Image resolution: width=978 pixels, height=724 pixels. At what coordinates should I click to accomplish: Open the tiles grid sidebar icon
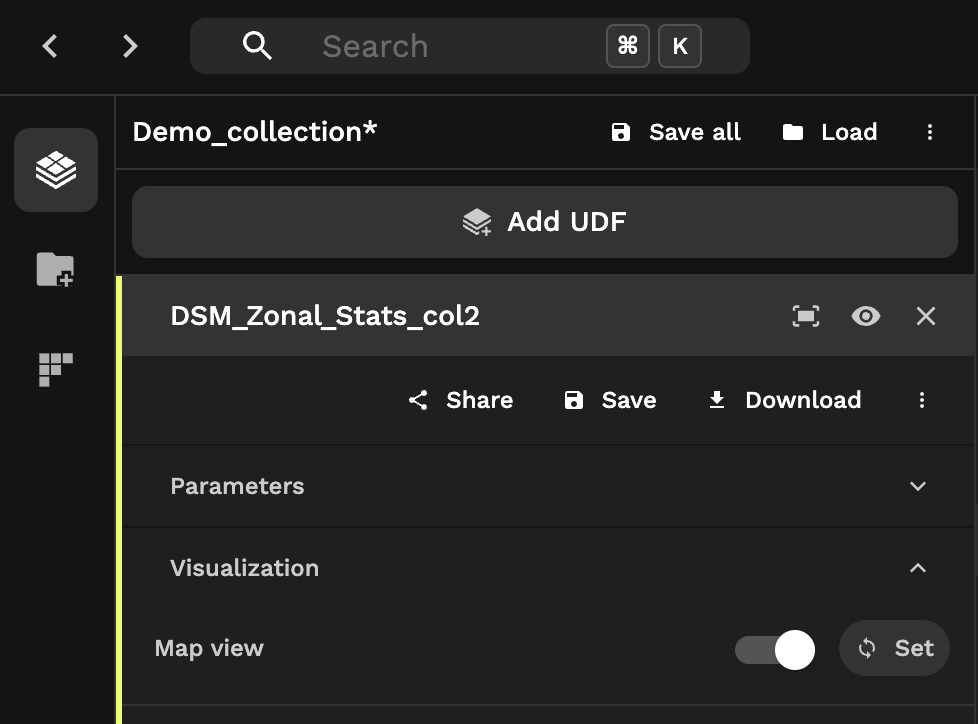56,370
